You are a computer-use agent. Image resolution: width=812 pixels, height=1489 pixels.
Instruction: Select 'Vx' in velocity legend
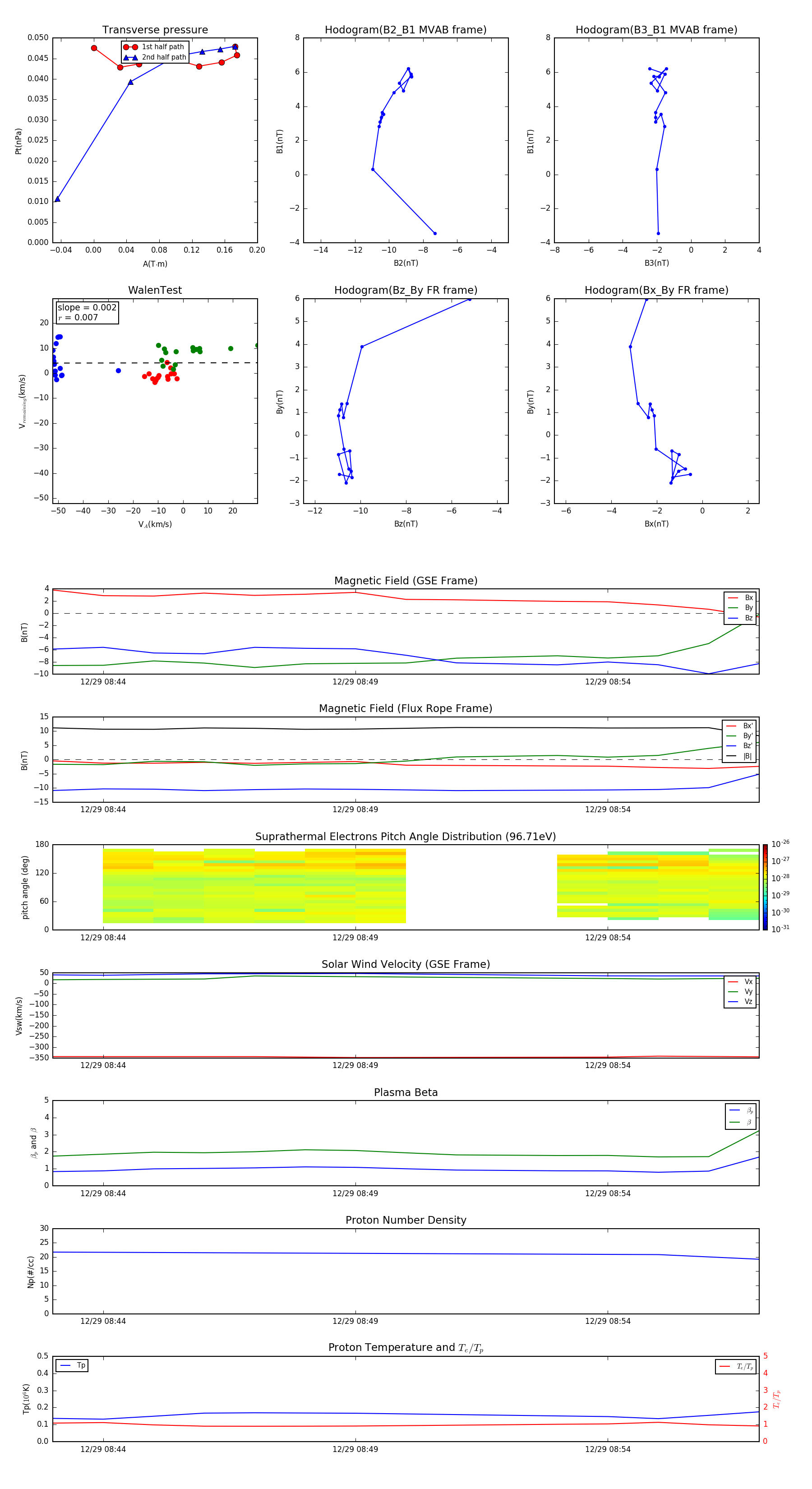(x=741, y=981)
